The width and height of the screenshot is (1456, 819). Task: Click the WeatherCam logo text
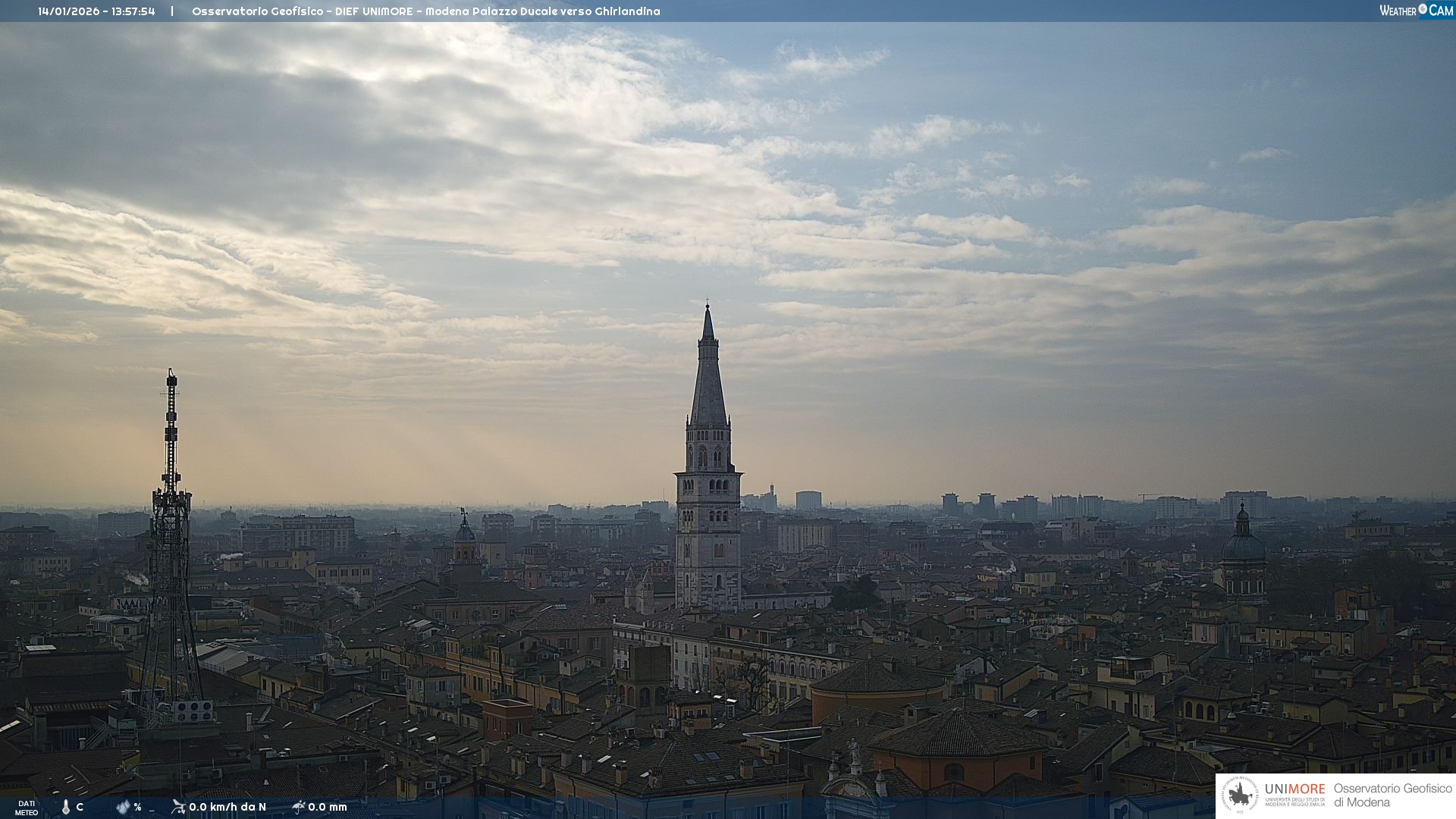(1398, 11)
